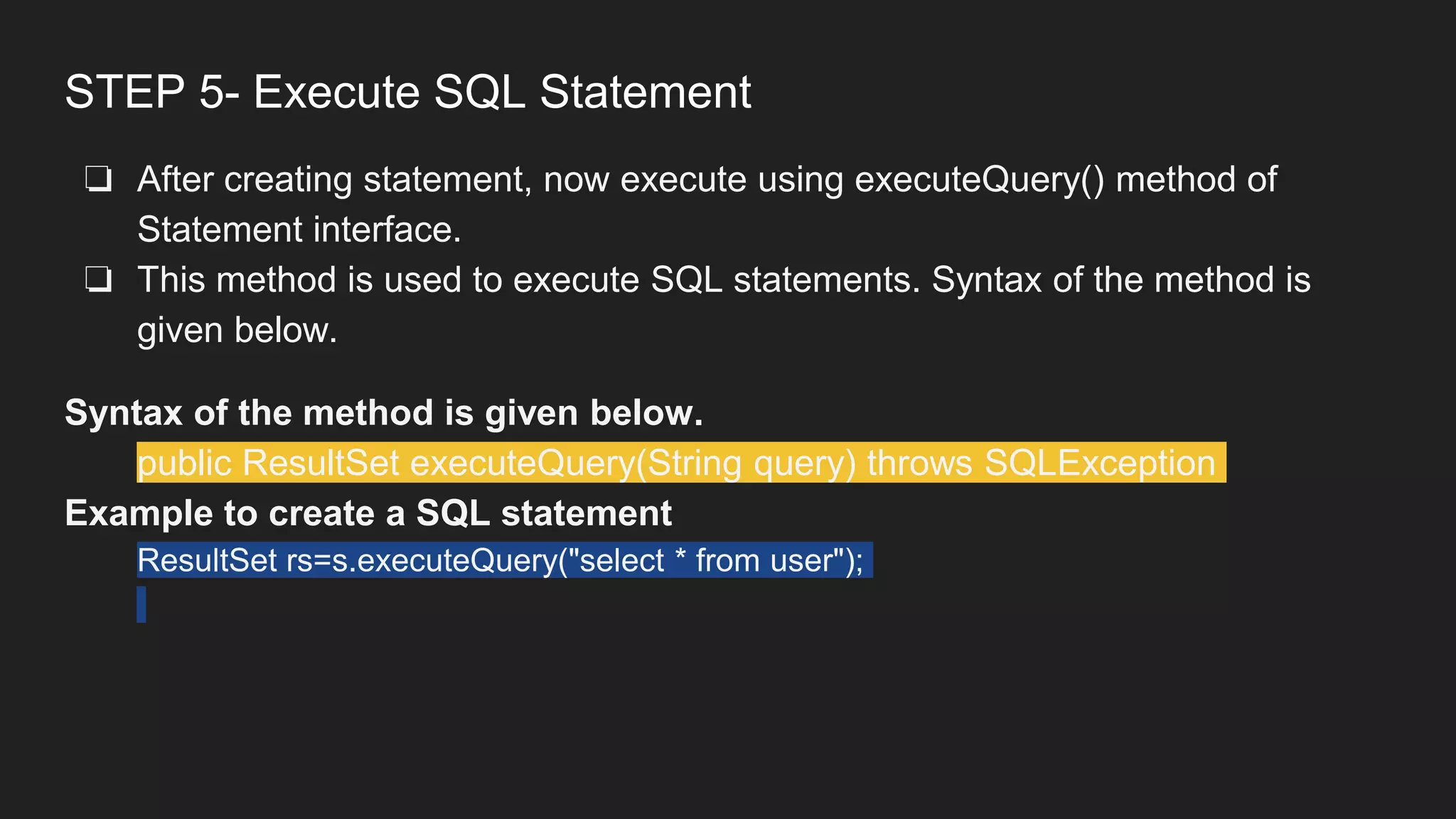Click the yellow highlighted method signature line

(680, 463)
